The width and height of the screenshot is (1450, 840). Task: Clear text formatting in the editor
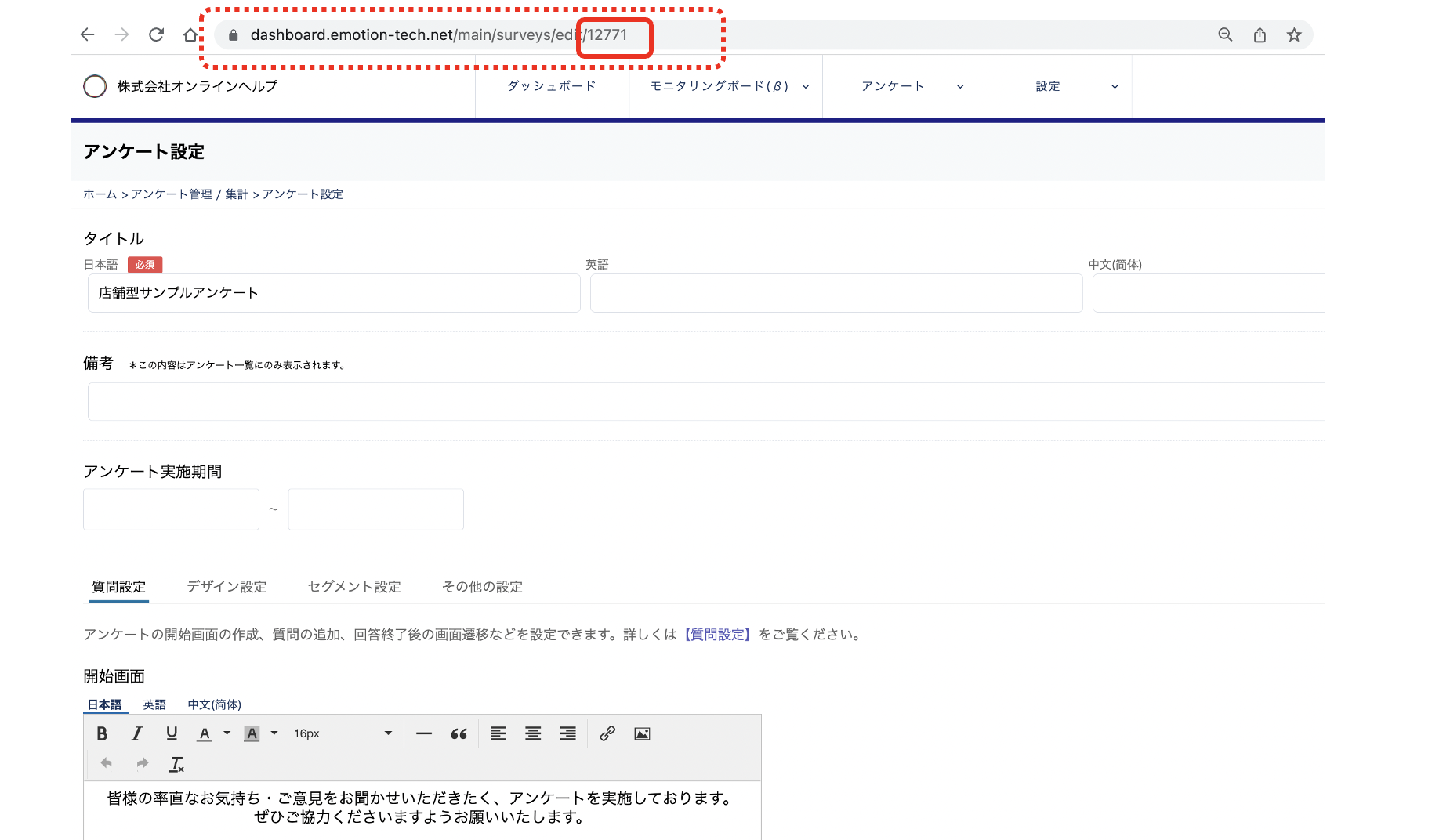click(x=177, y=764)
